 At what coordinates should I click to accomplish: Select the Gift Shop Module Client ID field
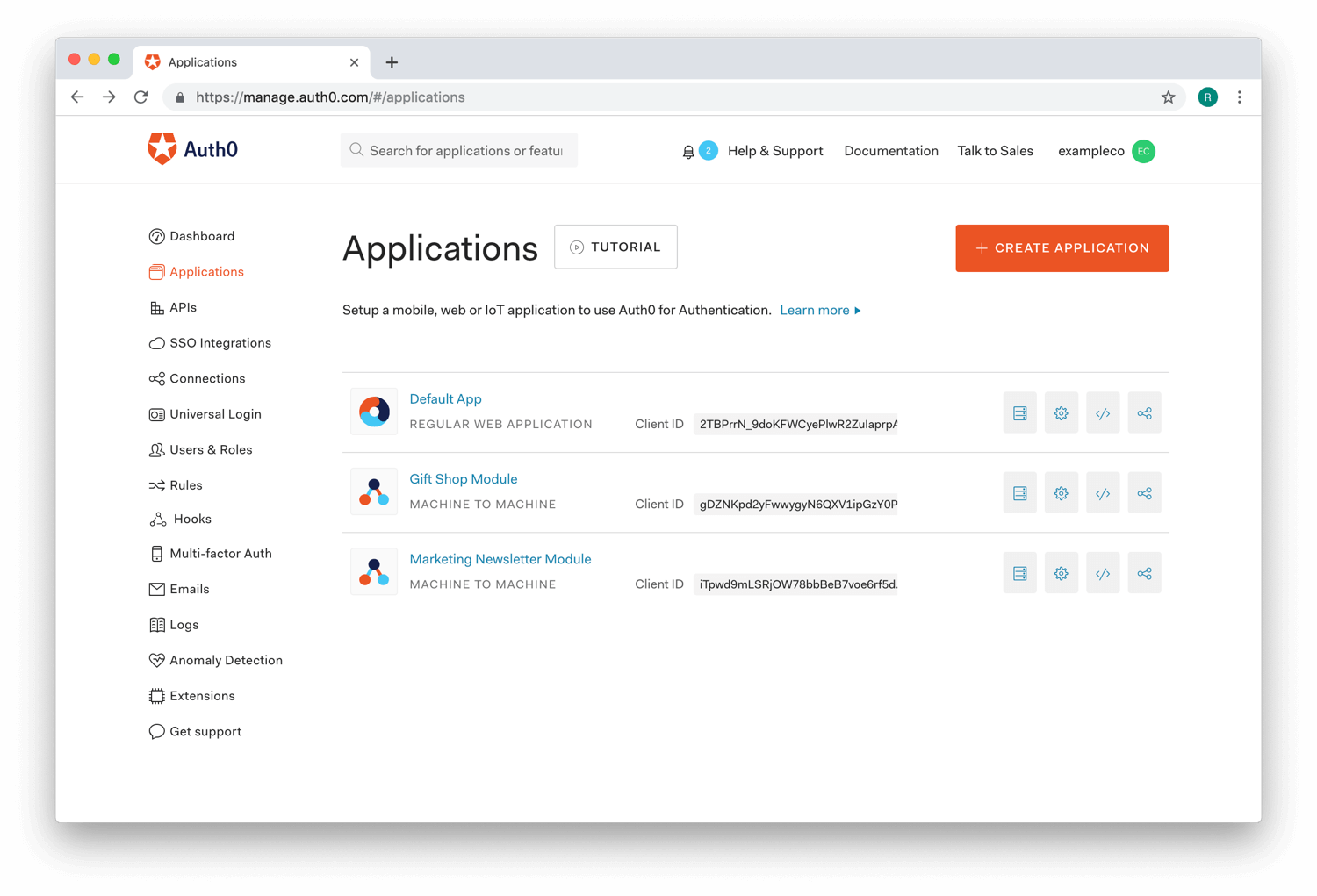tap(795, 504)
